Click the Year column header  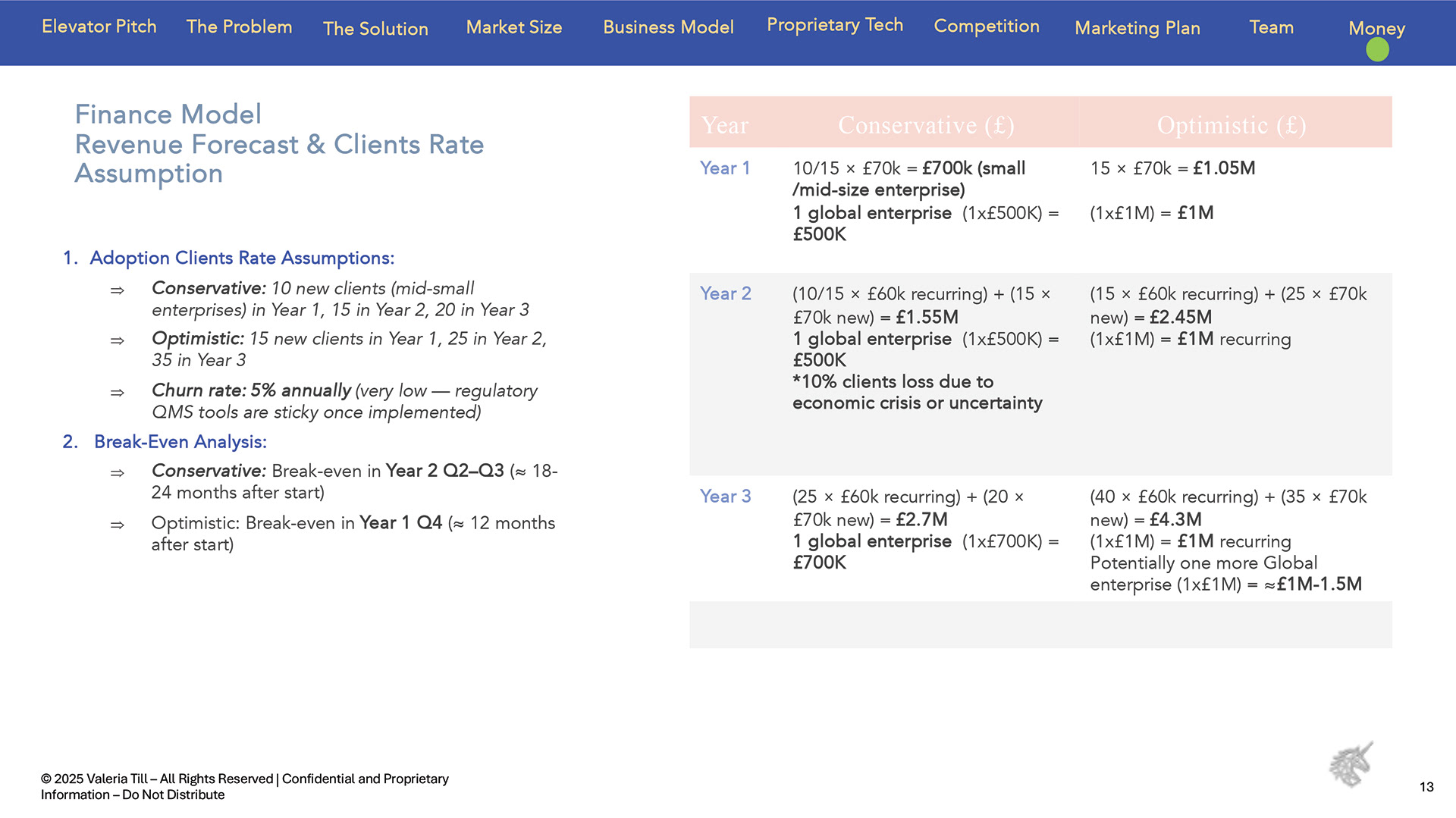click(725, 125)
